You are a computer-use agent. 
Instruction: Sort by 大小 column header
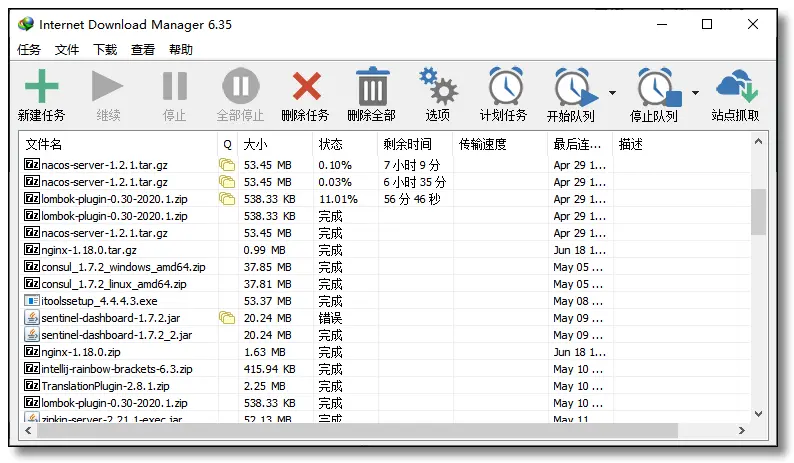coord(275,144)
